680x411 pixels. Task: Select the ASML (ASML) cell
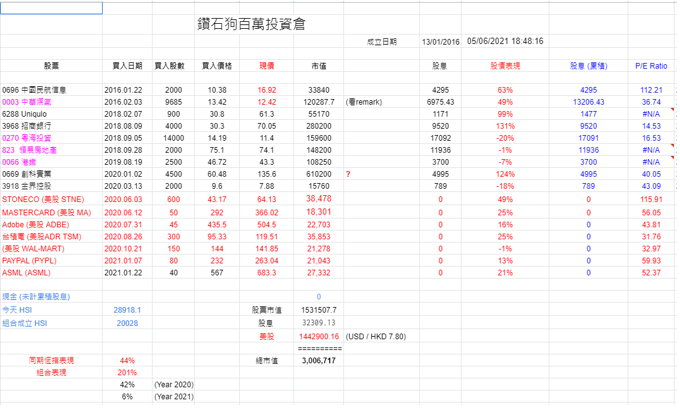click(x=26, y=273)
